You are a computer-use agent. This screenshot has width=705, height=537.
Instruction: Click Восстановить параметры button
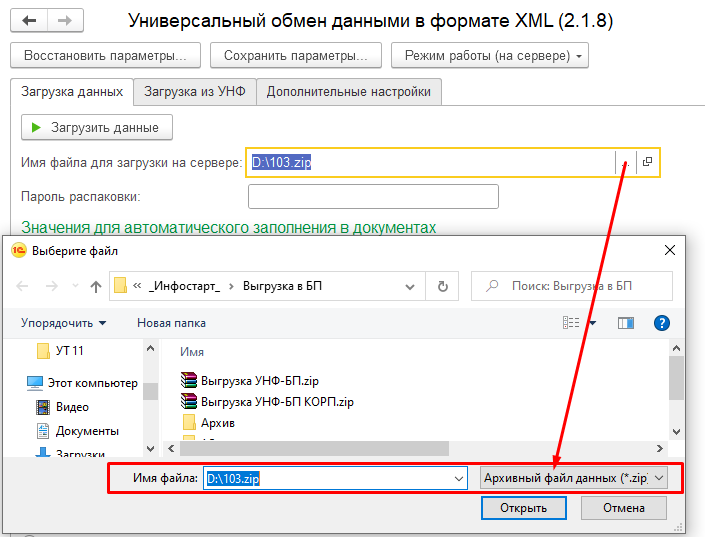[105, 55]
